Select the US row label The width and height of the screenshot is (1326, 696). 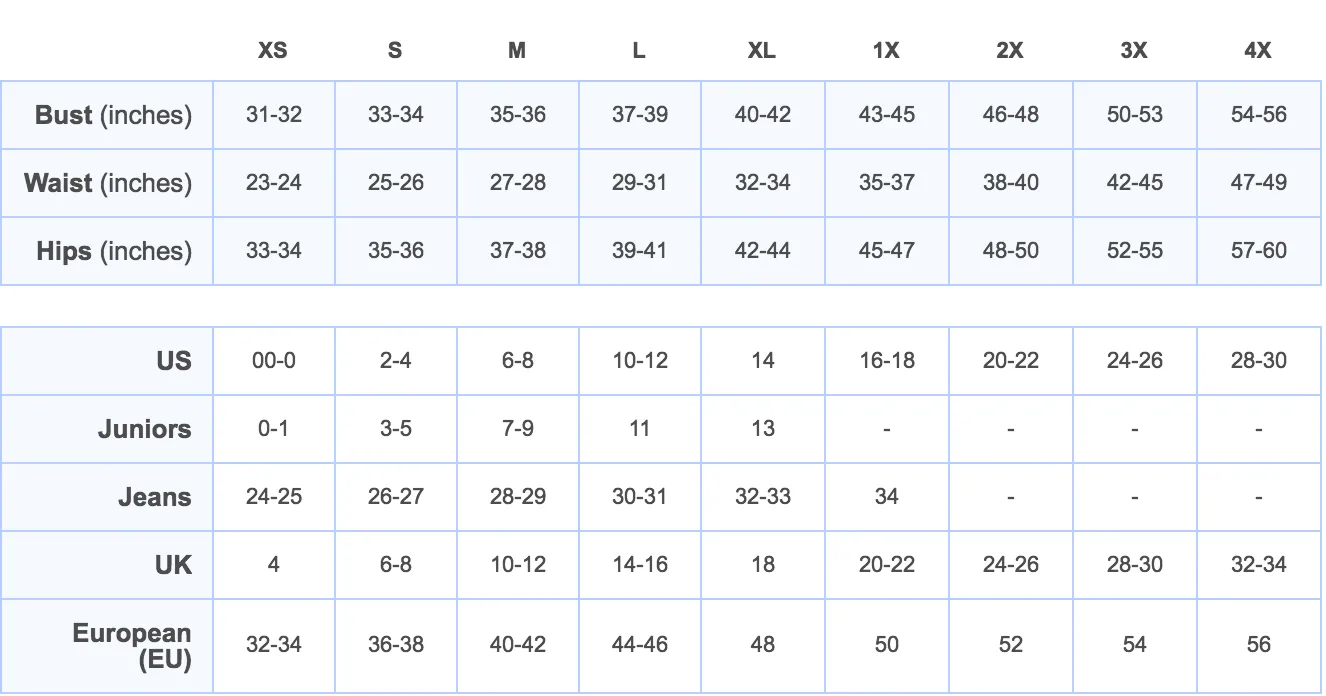[173, 361]
